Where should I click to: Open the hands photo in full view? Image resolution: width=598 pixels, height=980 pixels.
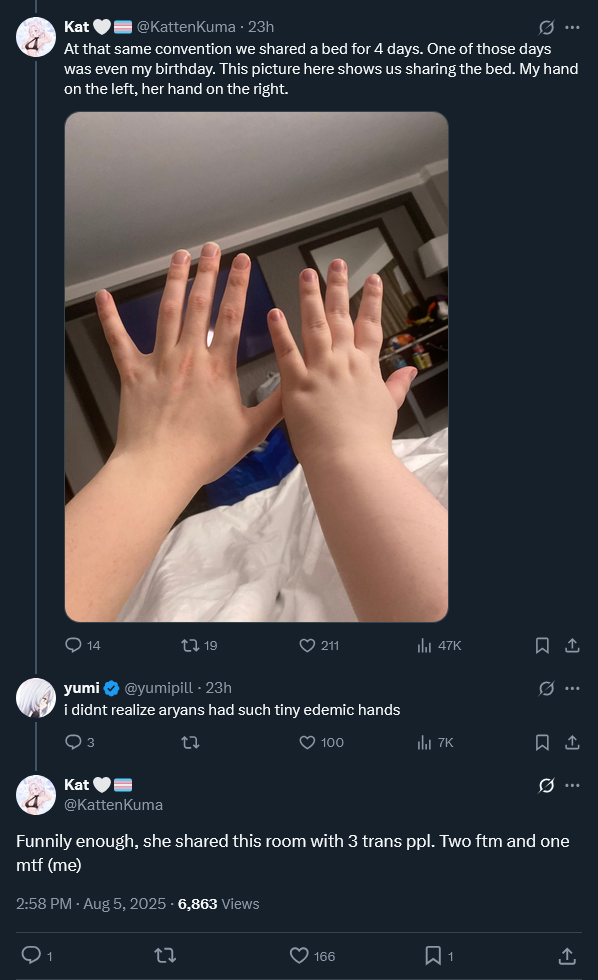pos(256,367)
